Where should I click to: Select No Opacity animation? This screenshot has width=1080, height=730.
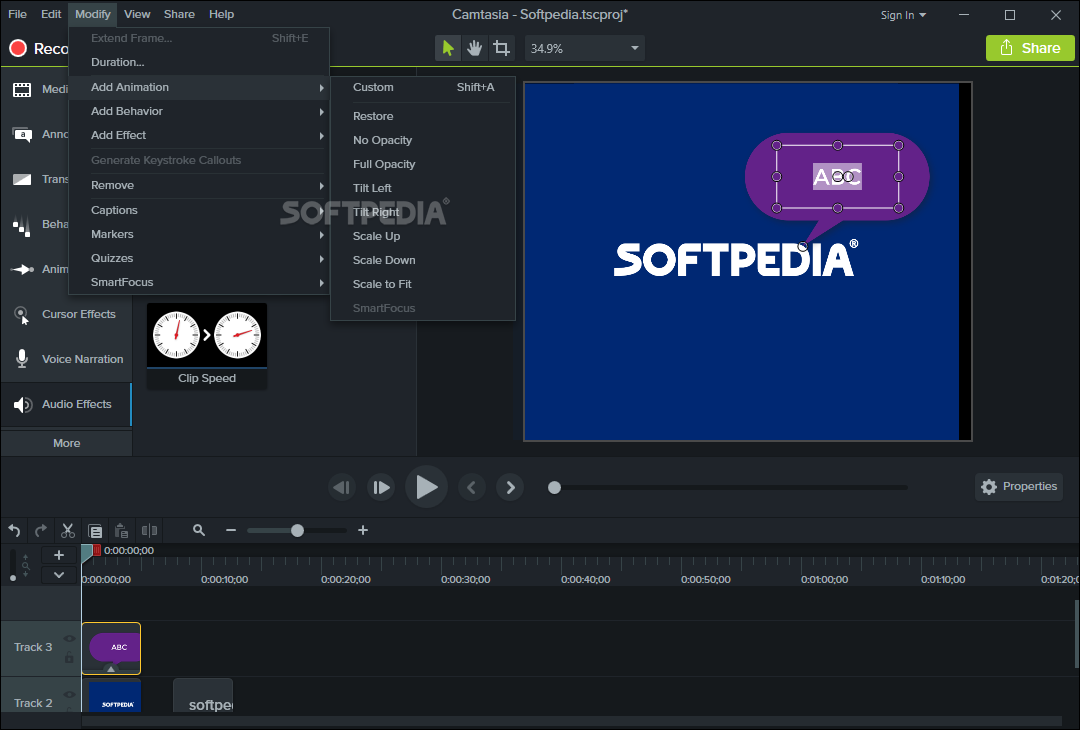tap(423, 140)
